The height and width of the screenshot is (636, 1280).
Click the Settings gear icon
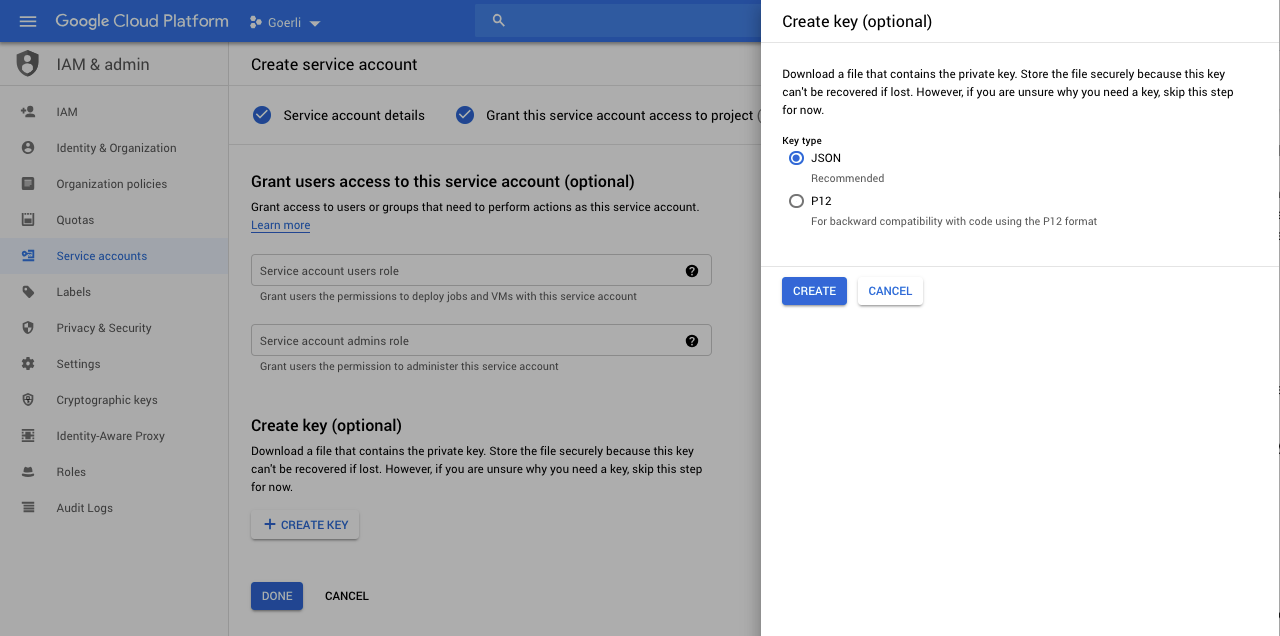click(28, 364)
